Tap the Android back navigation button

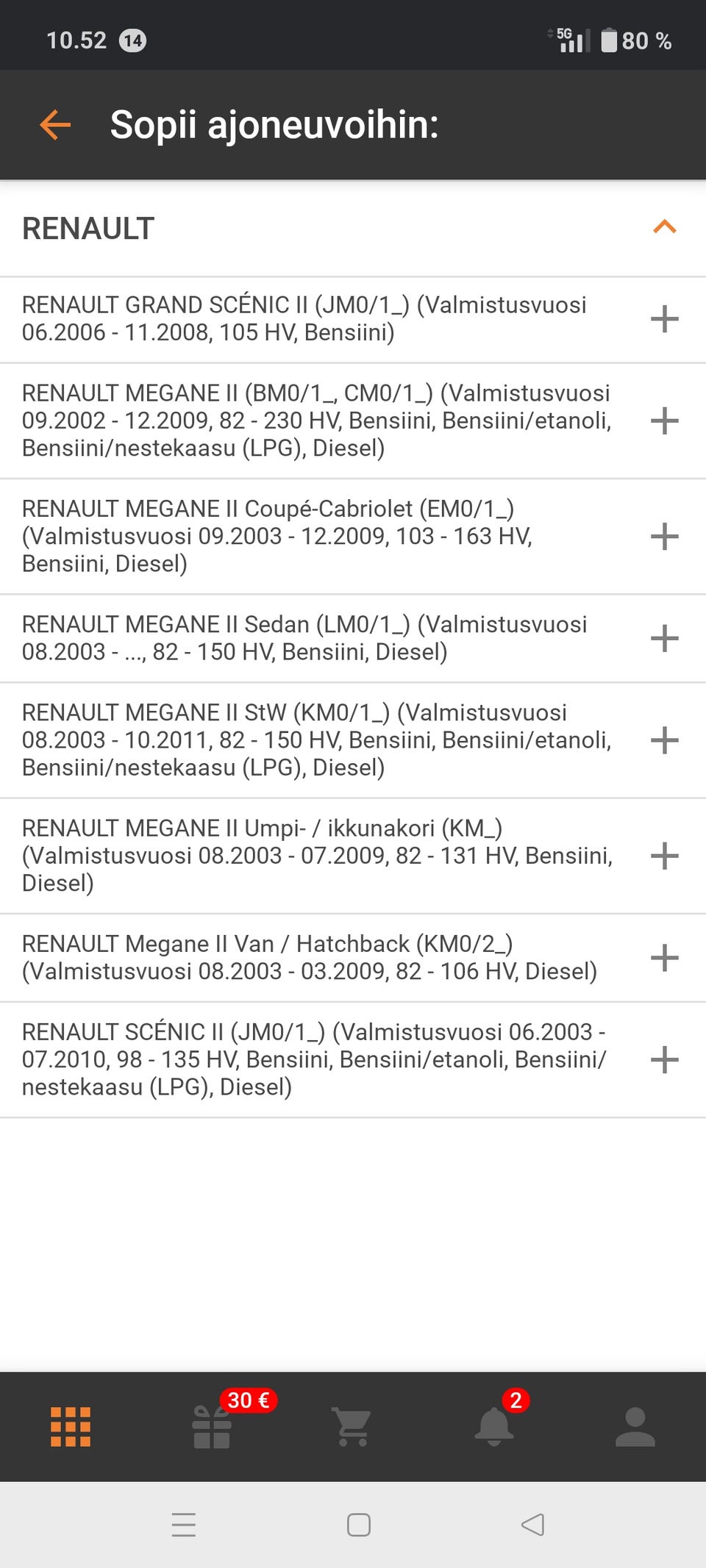(x=532, y=1525)
